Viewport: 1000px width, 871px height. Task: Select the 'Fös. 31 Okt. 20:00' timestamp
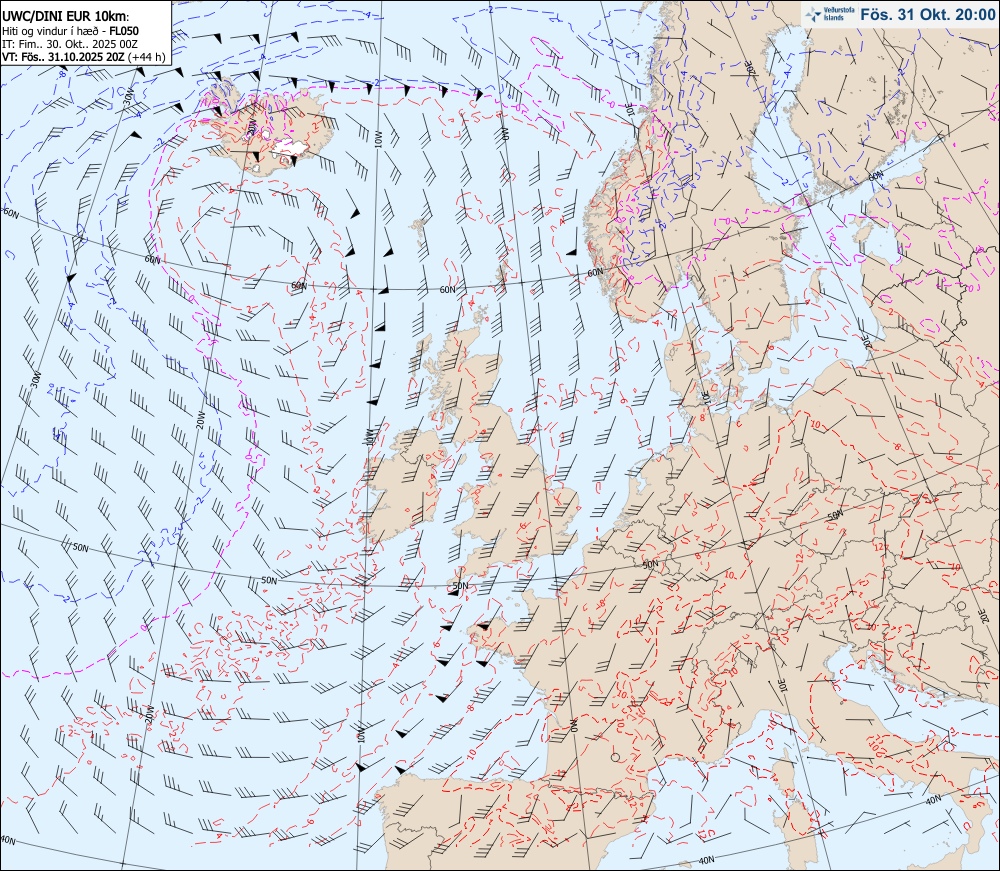tap(927, 14)
